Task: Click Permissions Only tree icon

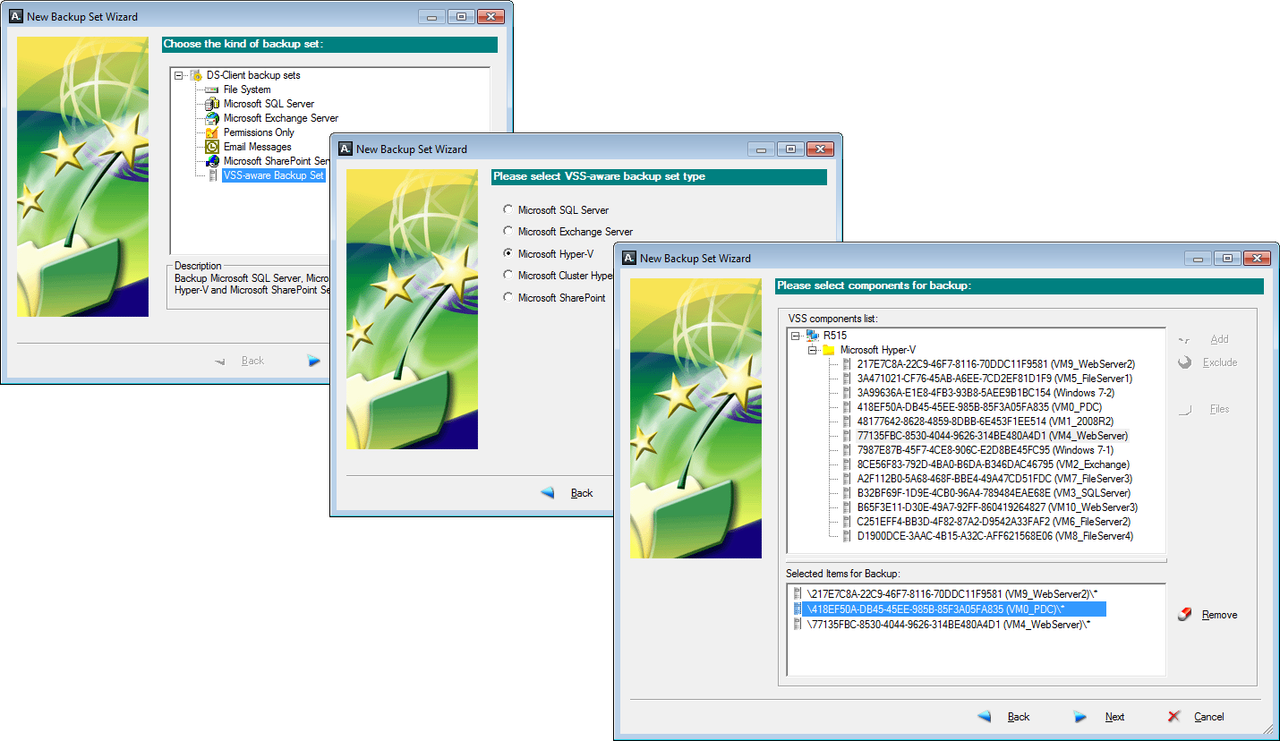Action: (x=212, y=132)
